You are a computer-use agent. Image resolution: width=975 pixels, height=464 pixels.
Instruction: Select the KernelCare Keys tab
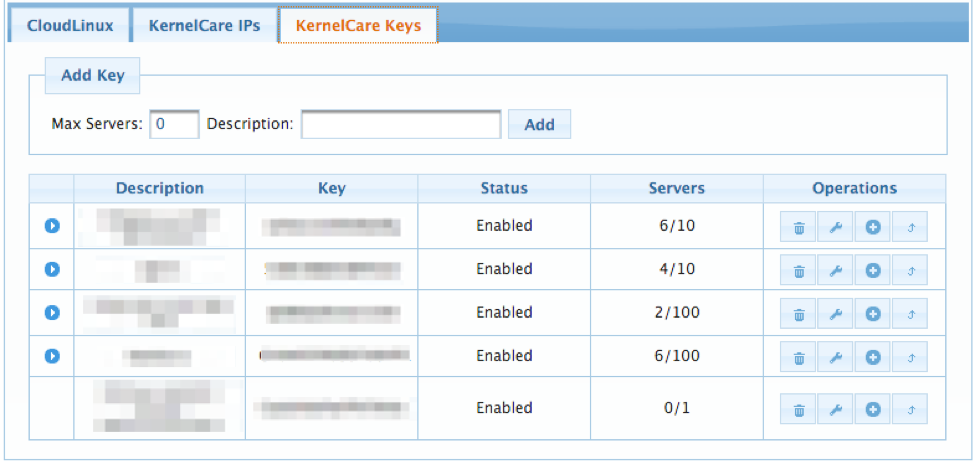coord(358,26)
